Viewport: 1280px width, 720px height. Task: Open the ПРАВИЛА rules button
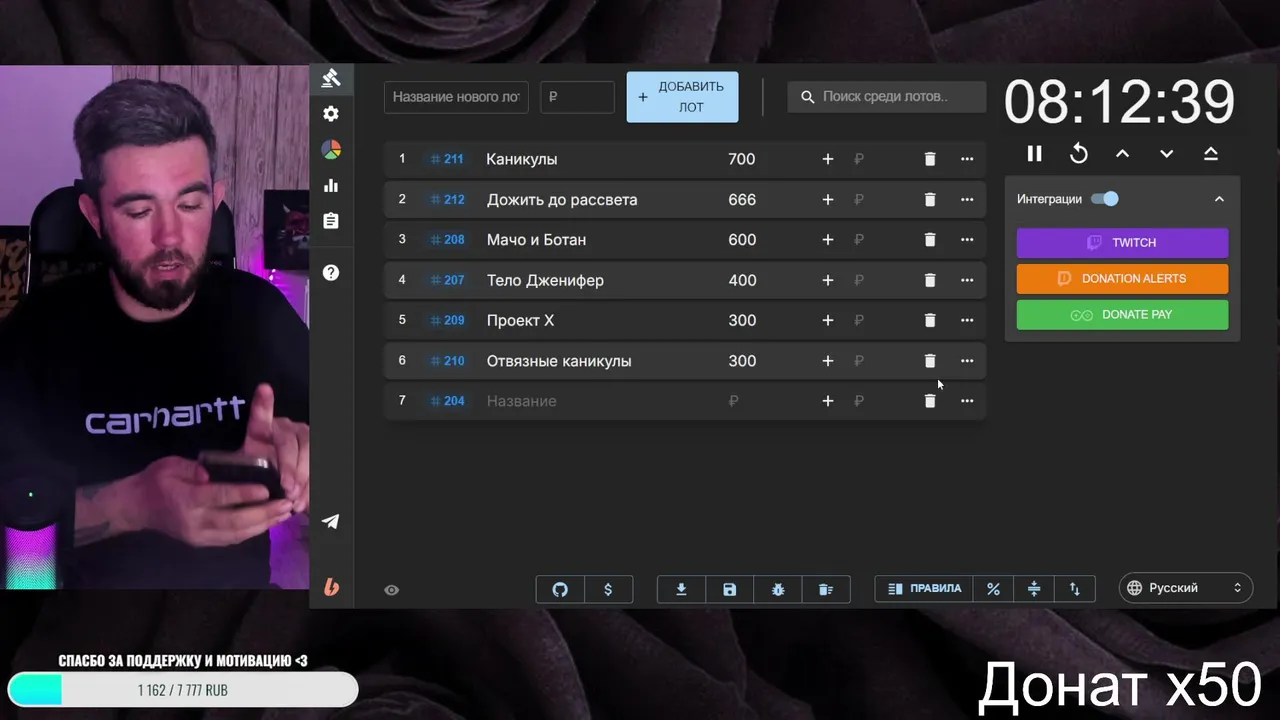coord(924,589)
